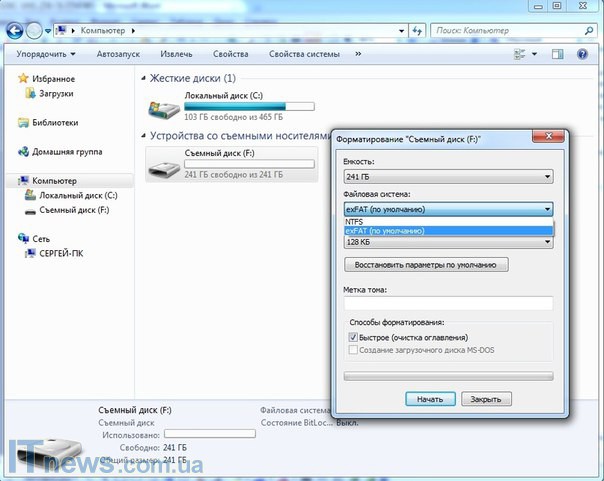
Task: Click Извлечь in the Explorer toolbar
Action: coord(176,54)
